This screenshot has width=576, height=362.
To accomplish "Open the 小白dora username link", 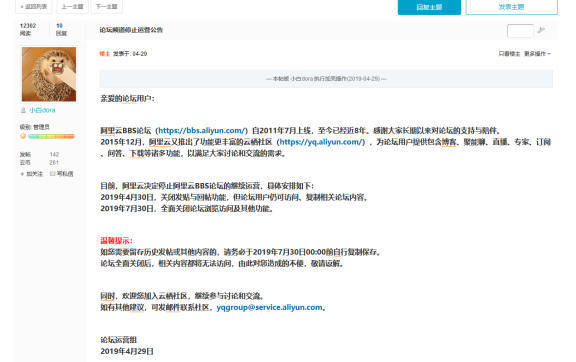I will [x=42, y=110].
